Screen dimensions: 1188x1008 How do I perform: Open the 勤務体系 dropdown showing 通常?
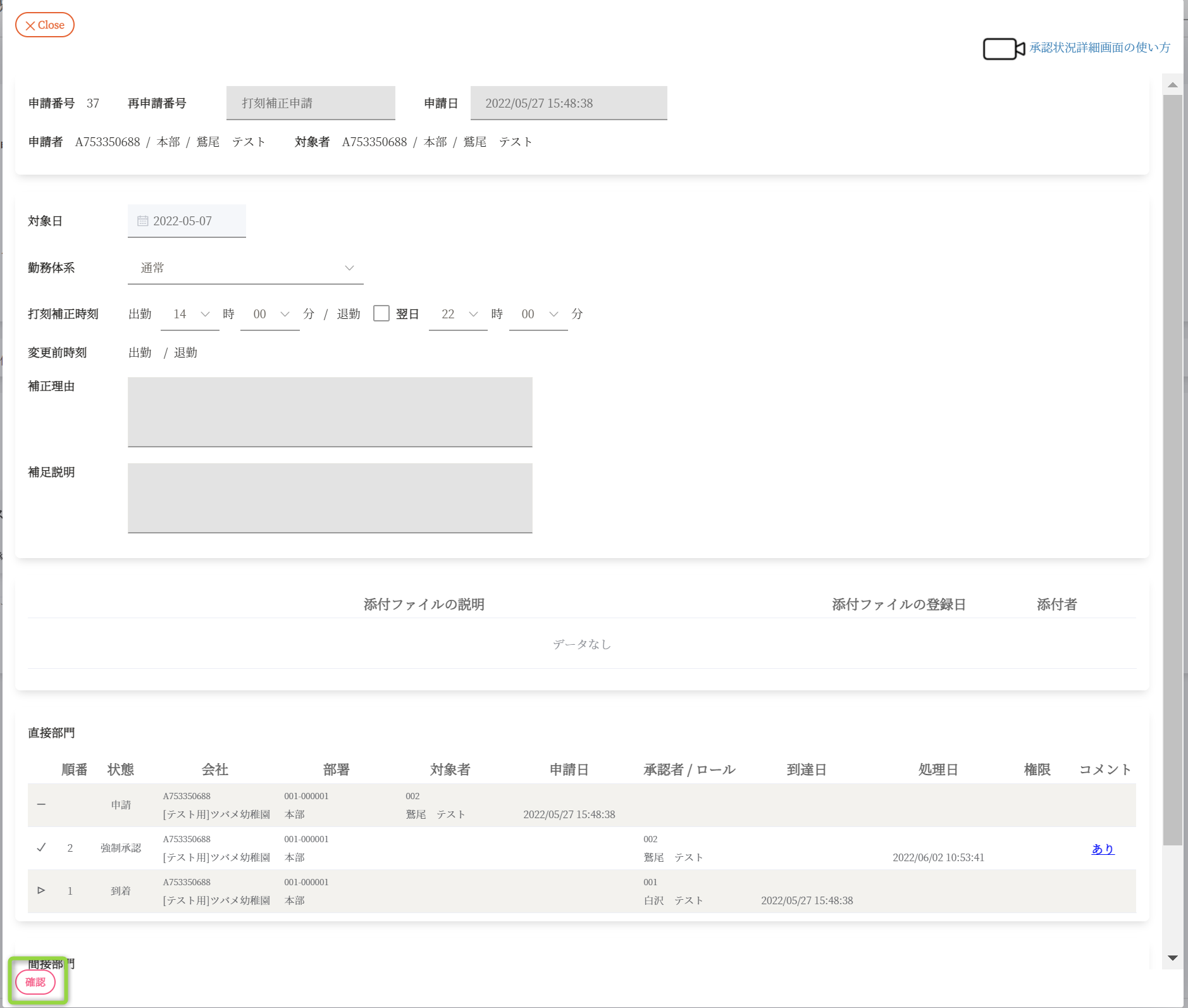(245, 268)
